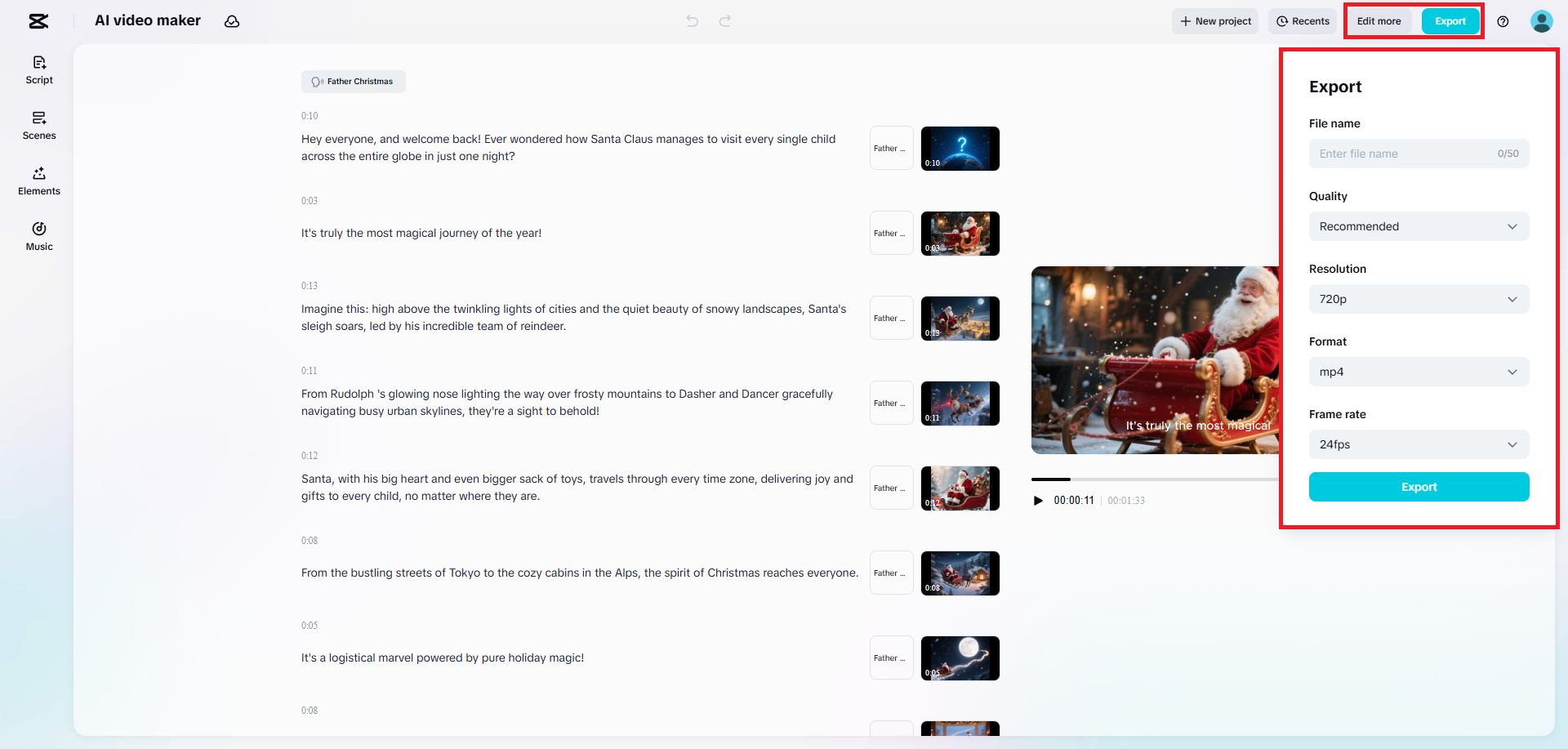Click the line 'Santa, with his big heart'

[577, 488]
